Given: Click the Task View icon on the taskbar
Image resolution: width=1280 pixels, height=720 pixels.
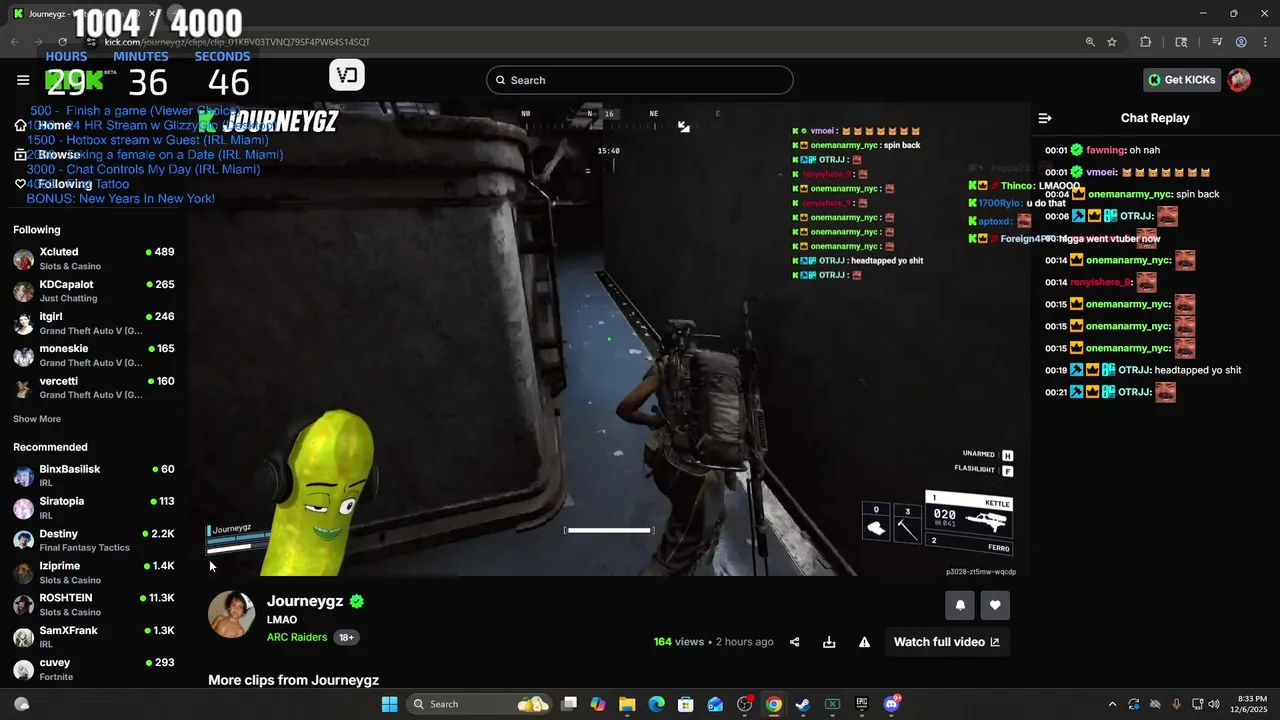Looking at the screenshot, I should (569, 704).
